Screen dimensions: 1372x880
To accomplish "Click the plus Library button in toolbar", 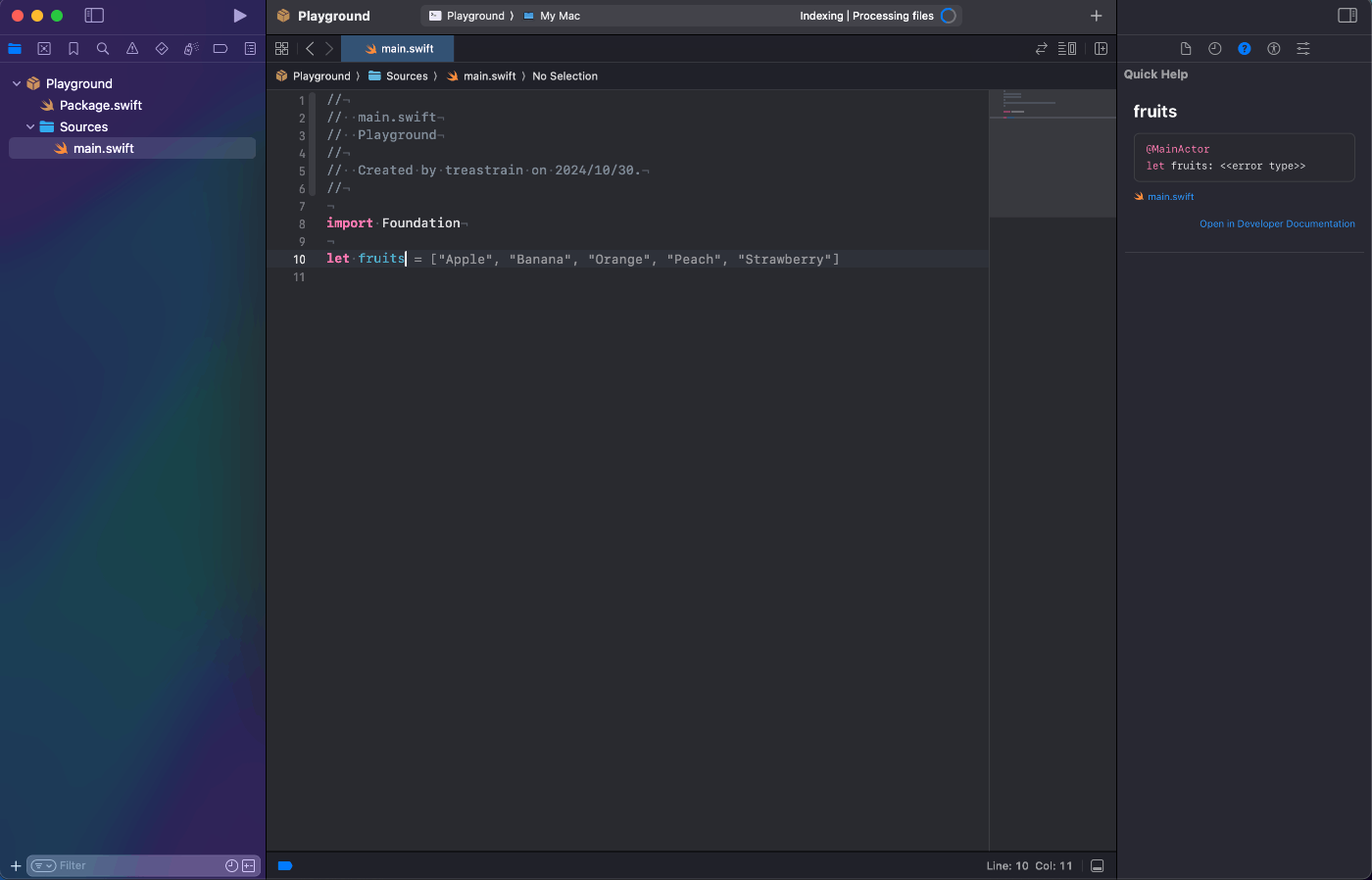I will 1096,16.
